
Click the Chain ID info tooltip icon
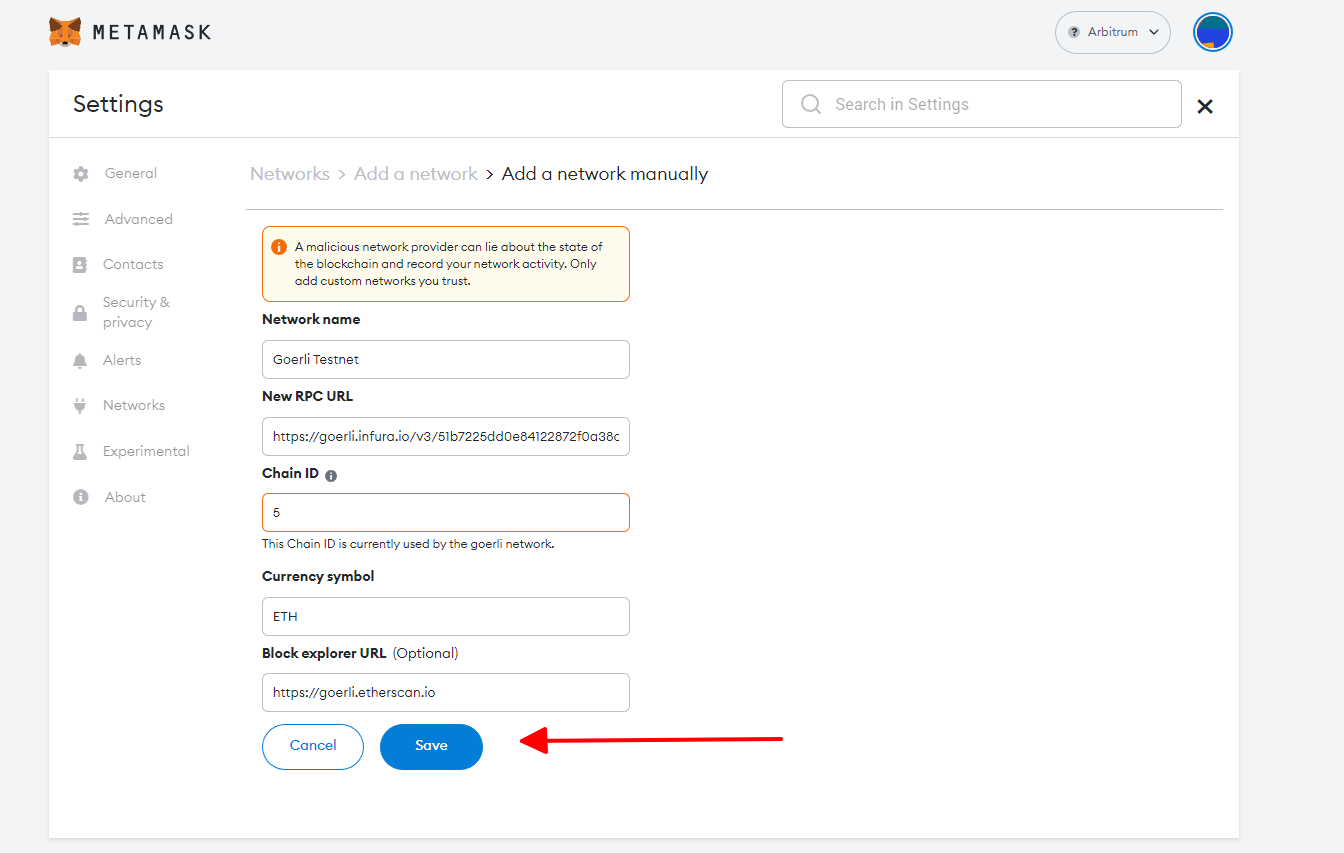click(x=331, y=476)
